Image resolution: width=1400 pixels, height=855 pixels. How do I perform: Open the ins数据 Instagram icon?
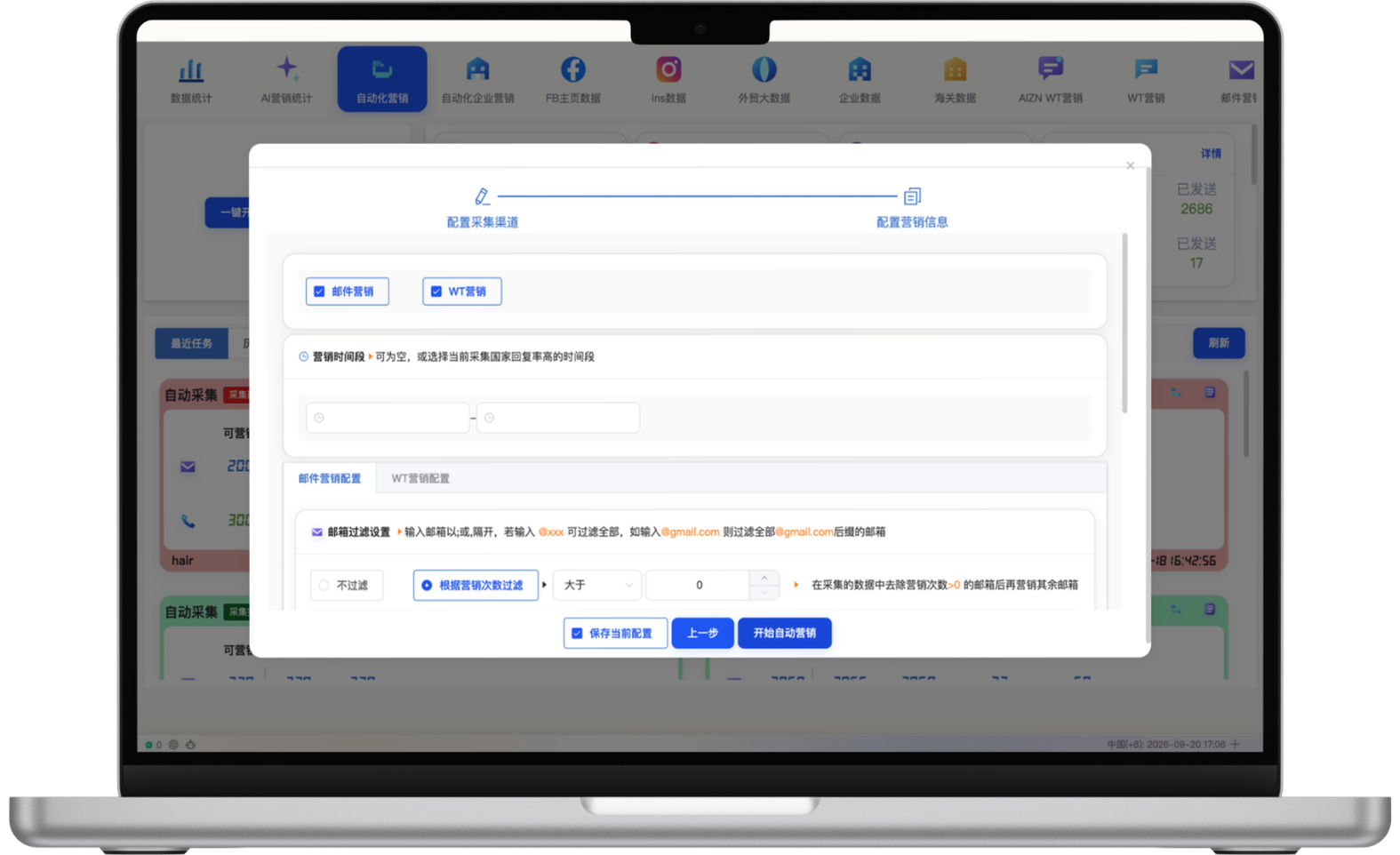click(x=668, y=69)
